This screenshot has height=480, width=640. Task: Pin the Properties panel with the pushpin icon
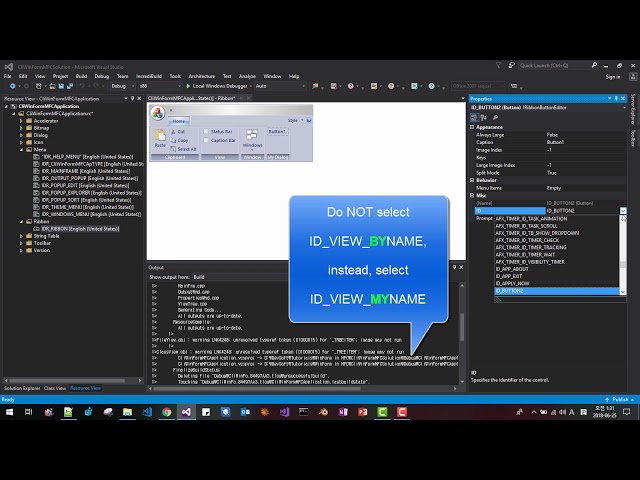(616, 98)
